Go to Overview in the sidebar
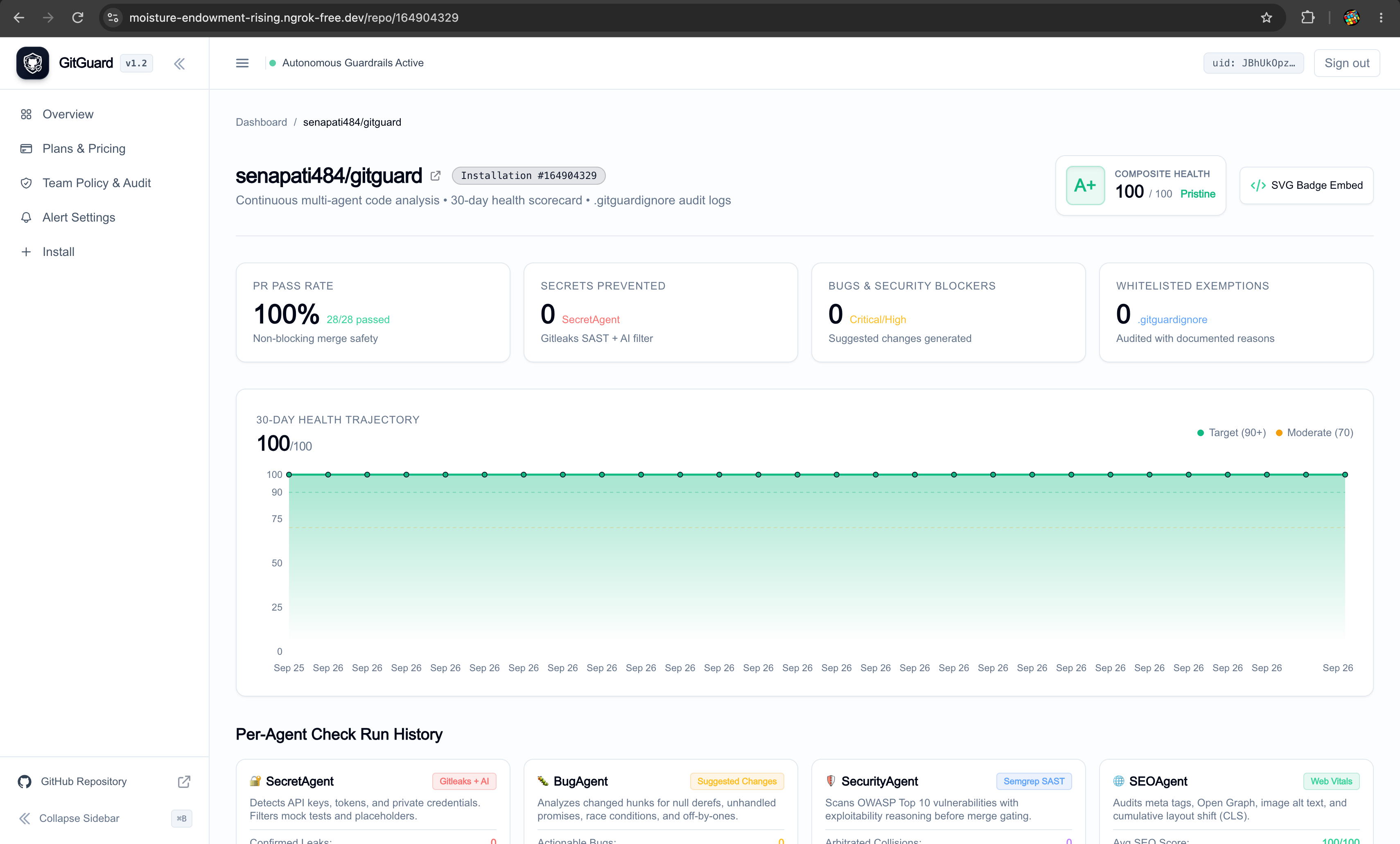This screenshot has height=844, width=1400. [x=68, y=114]
